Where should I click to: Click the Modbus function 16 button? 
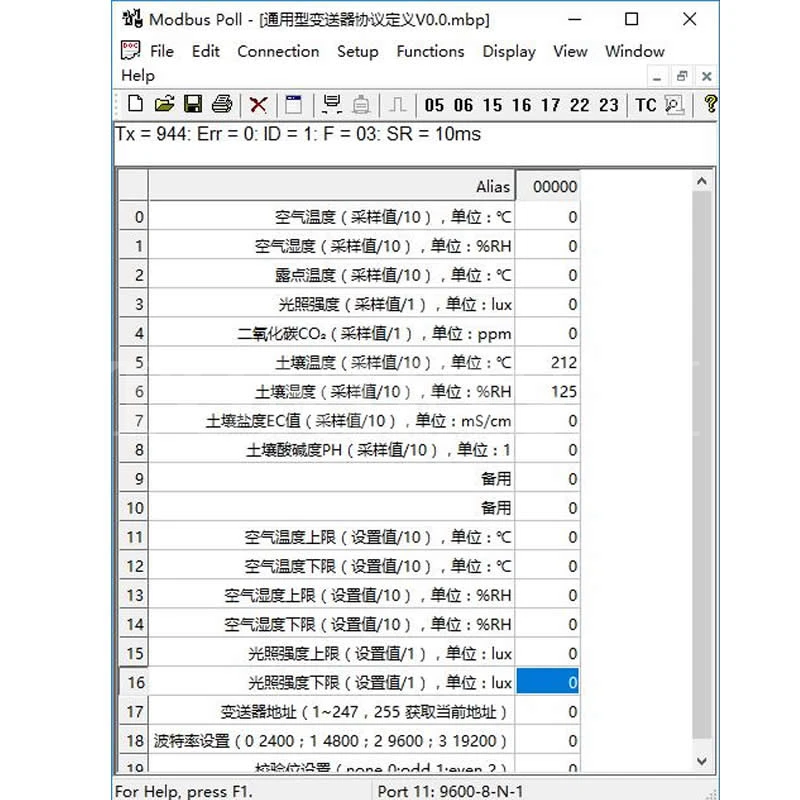point(521,105)
